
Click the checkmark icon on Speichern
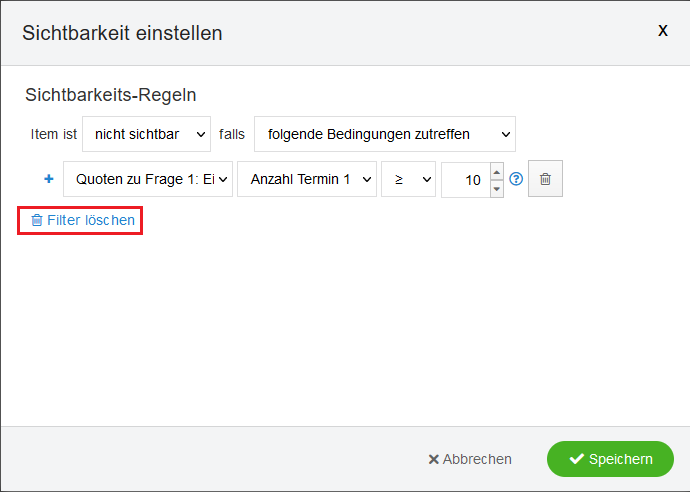click(576, 459)
